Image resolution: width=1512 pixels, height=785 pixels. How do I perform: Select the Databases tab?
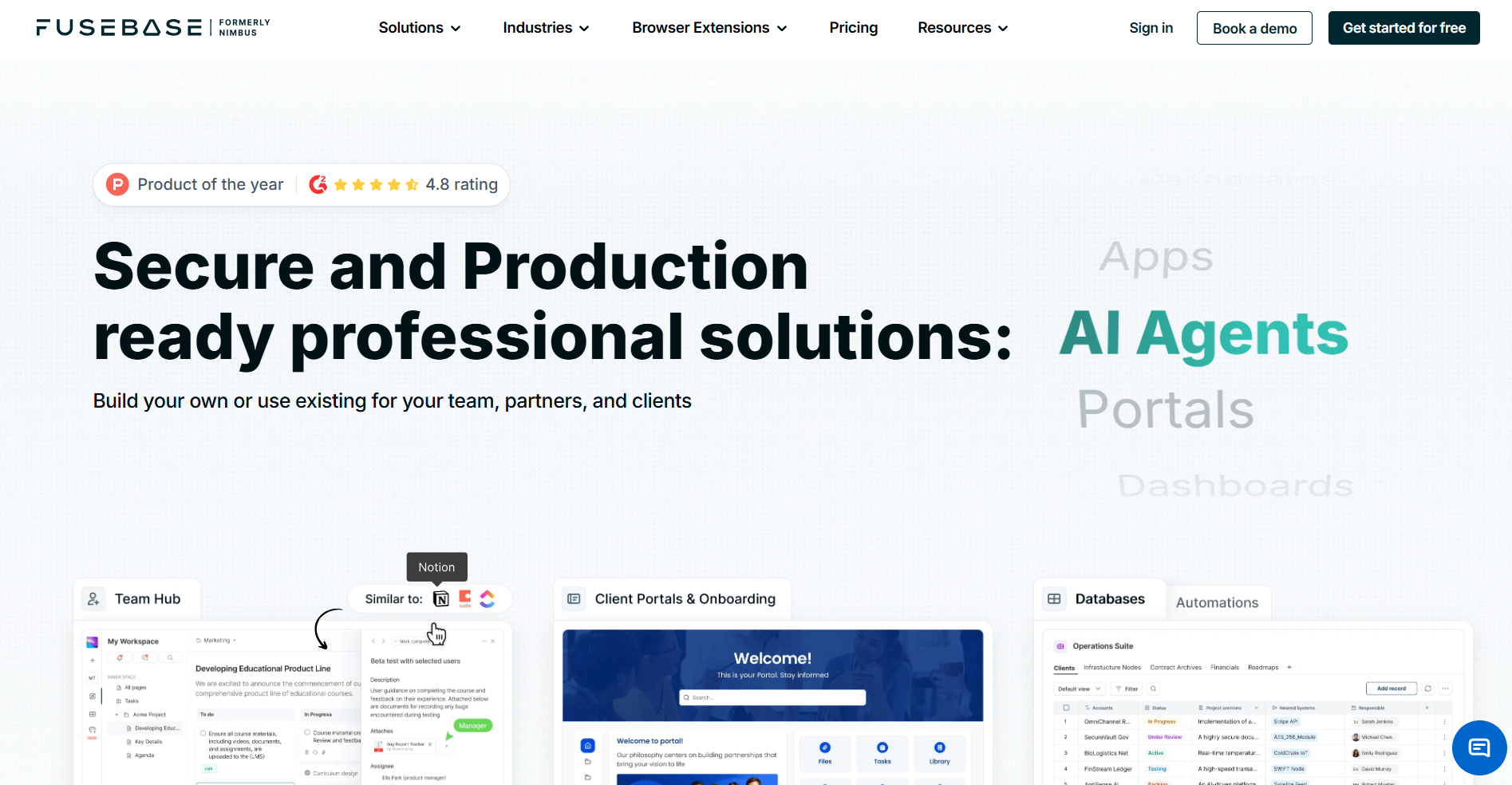tap(1099, 599)
